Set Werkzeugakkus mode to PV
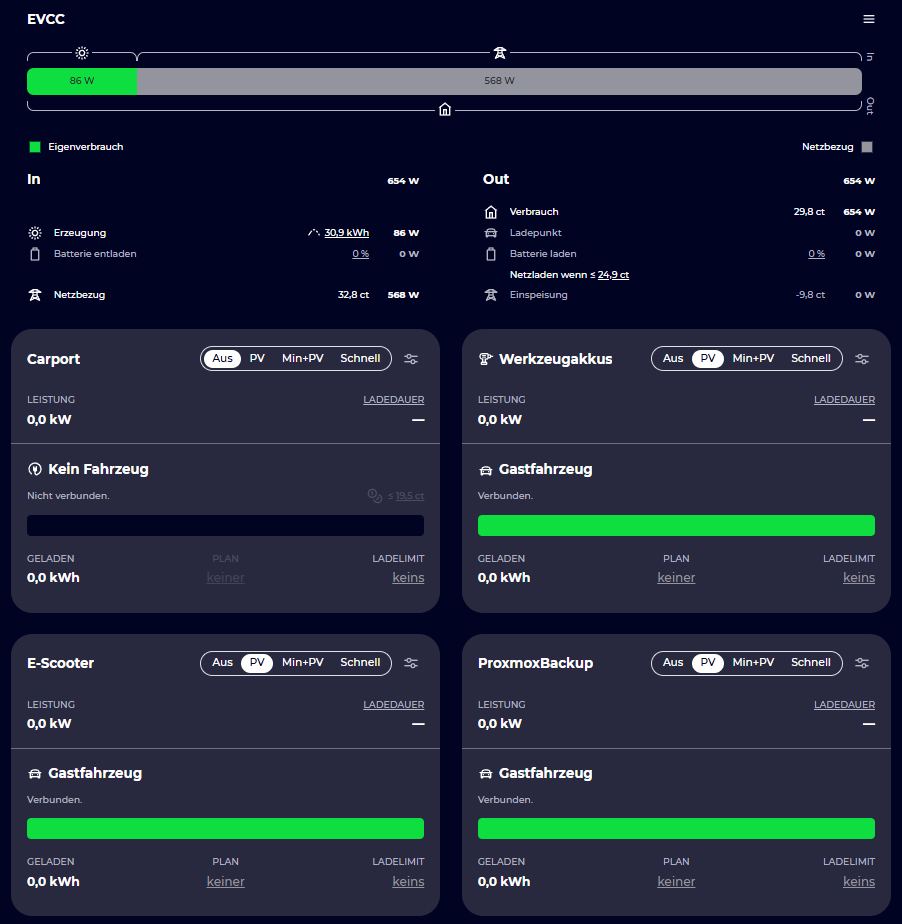The height and width of the screenshot is (924, 902). pyautogui.click(x=708, y=358)
